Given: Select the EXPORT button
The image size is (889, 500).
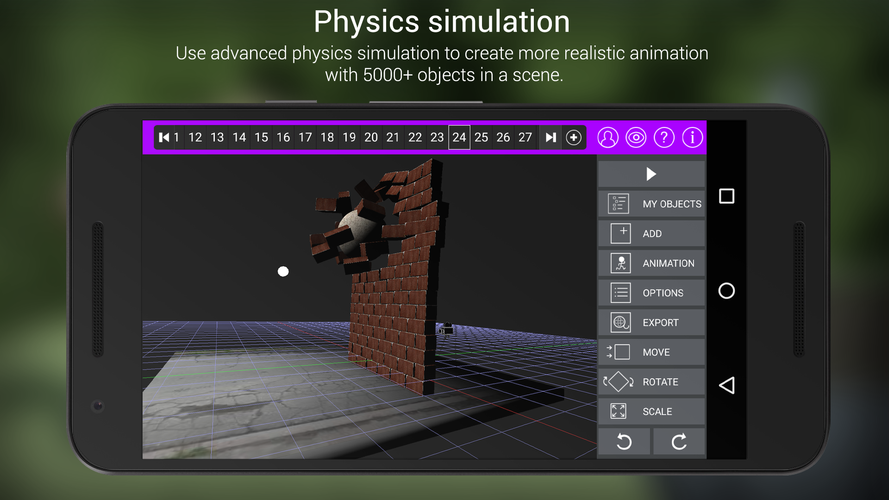Looking at the screenshot, I should (x=651, y=322).
